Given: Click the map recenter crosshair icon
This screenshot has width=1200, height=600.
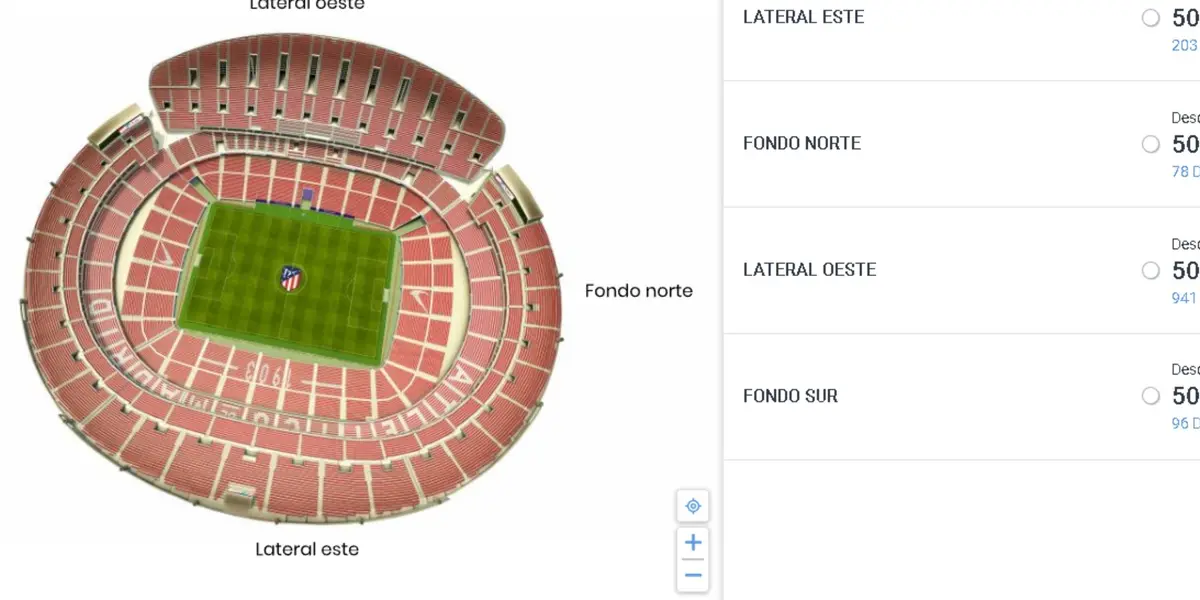Looking at the screenshot, I should point(693,506).
